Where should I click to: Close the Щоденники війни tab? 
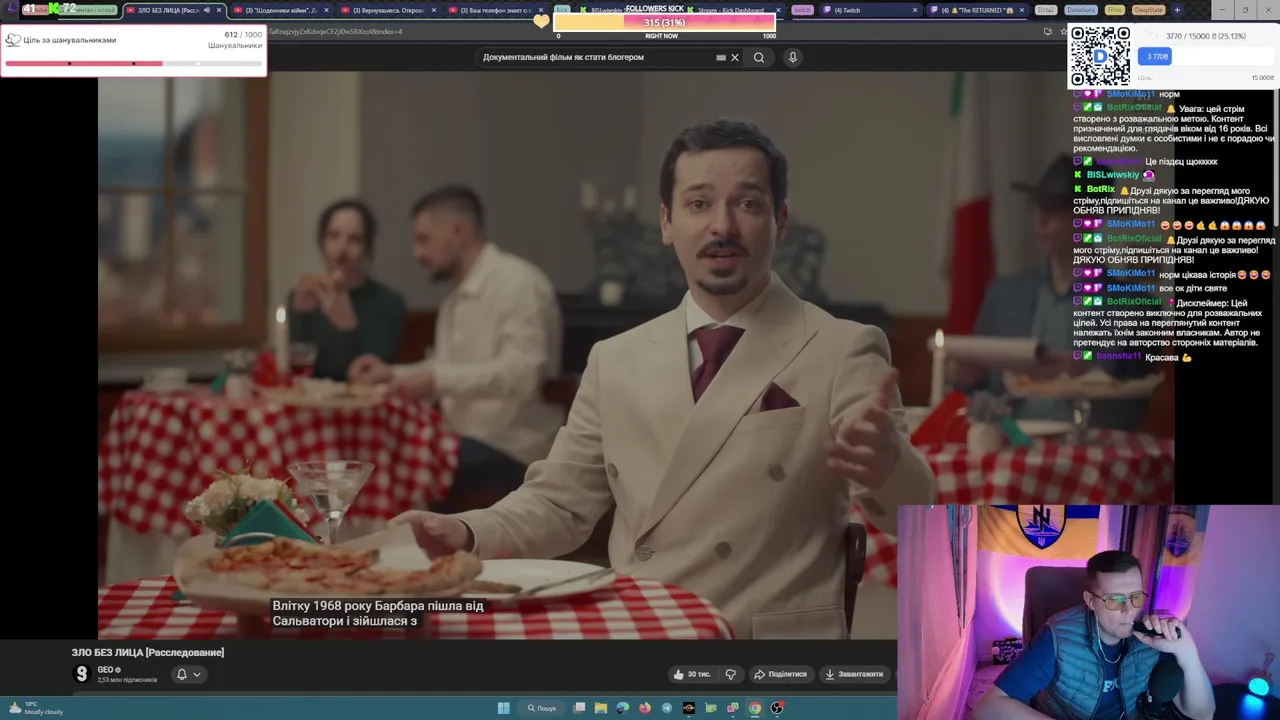pos(326,10)
